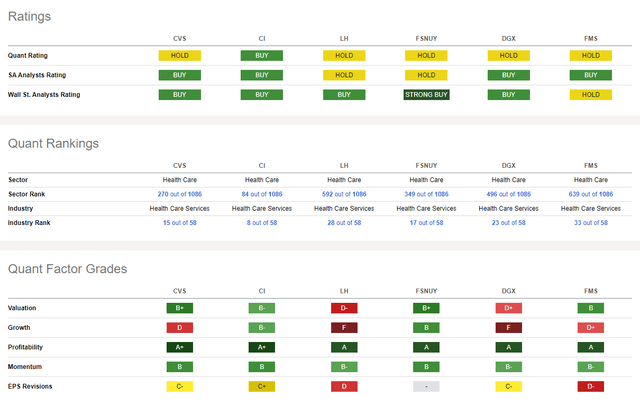Screen dimensions: 640x405
Task: Select FMS Momentum grade B-
Action: [x=591, y=367]
